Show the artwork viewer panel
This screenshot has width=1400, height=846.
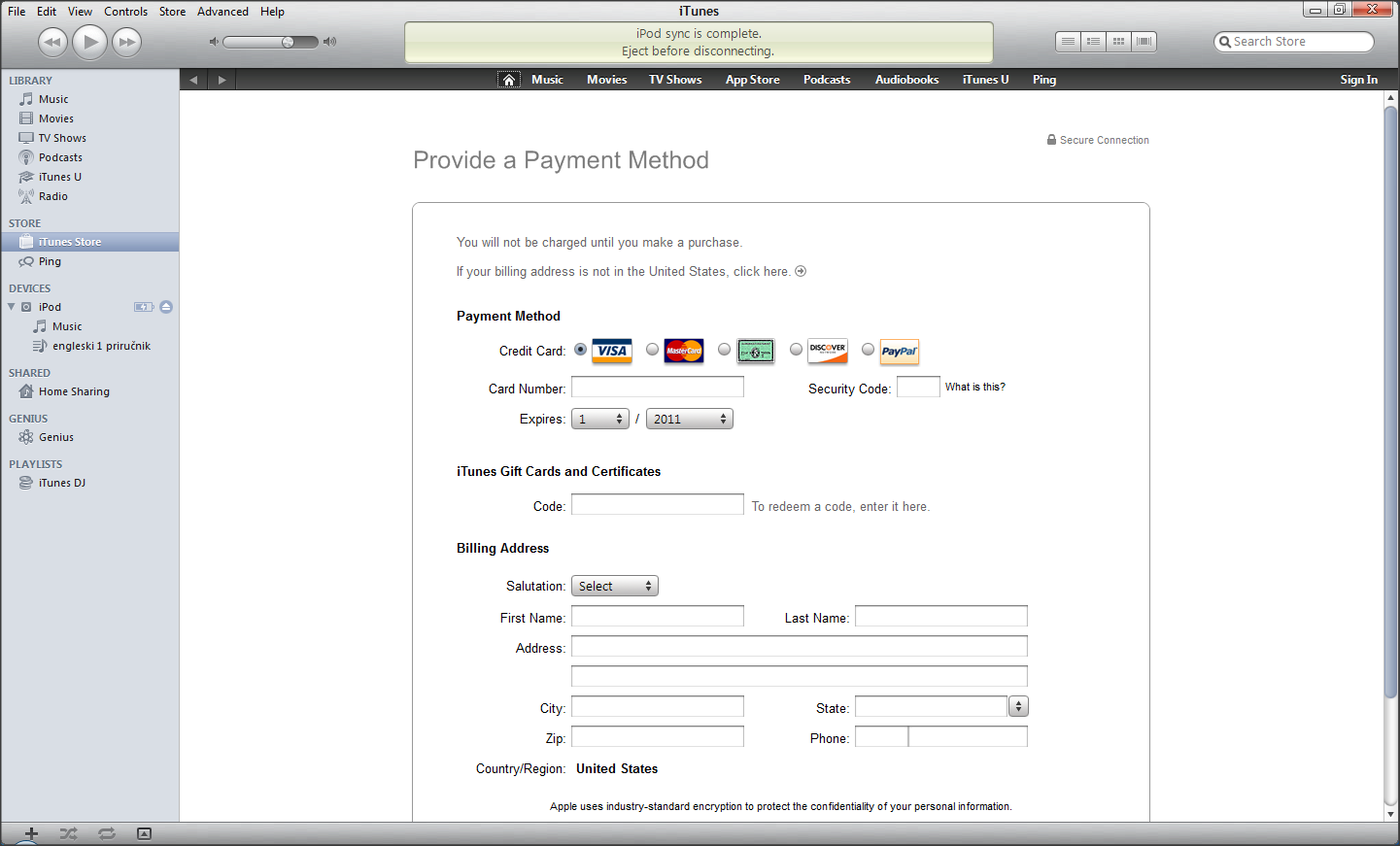144,833
